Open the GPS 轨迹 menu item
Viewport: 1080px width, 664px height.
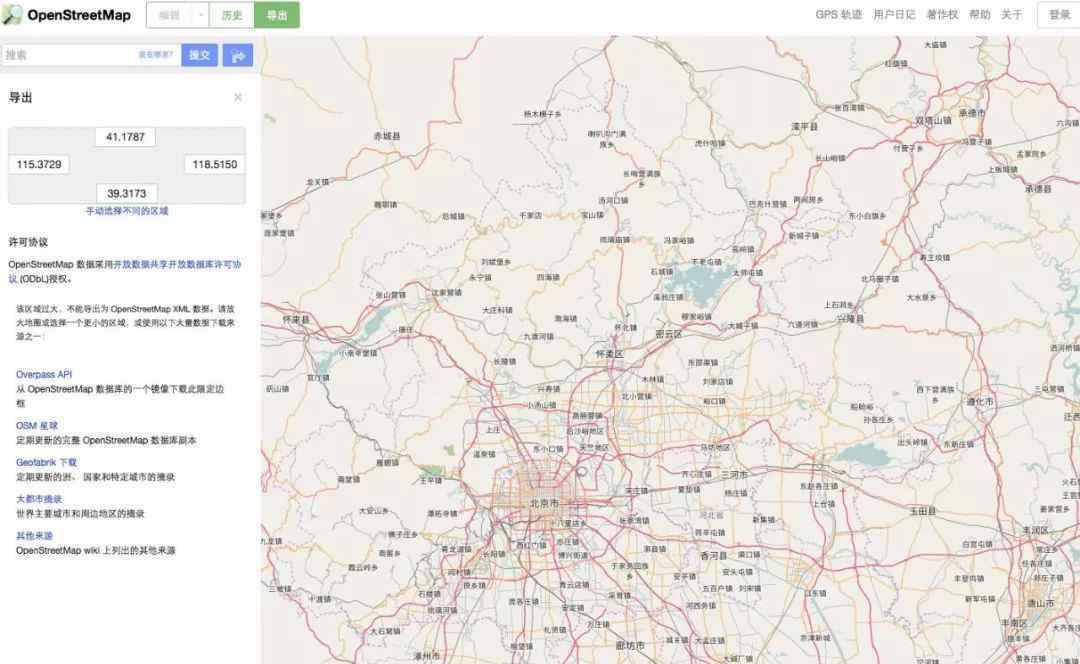pos(838,14)
